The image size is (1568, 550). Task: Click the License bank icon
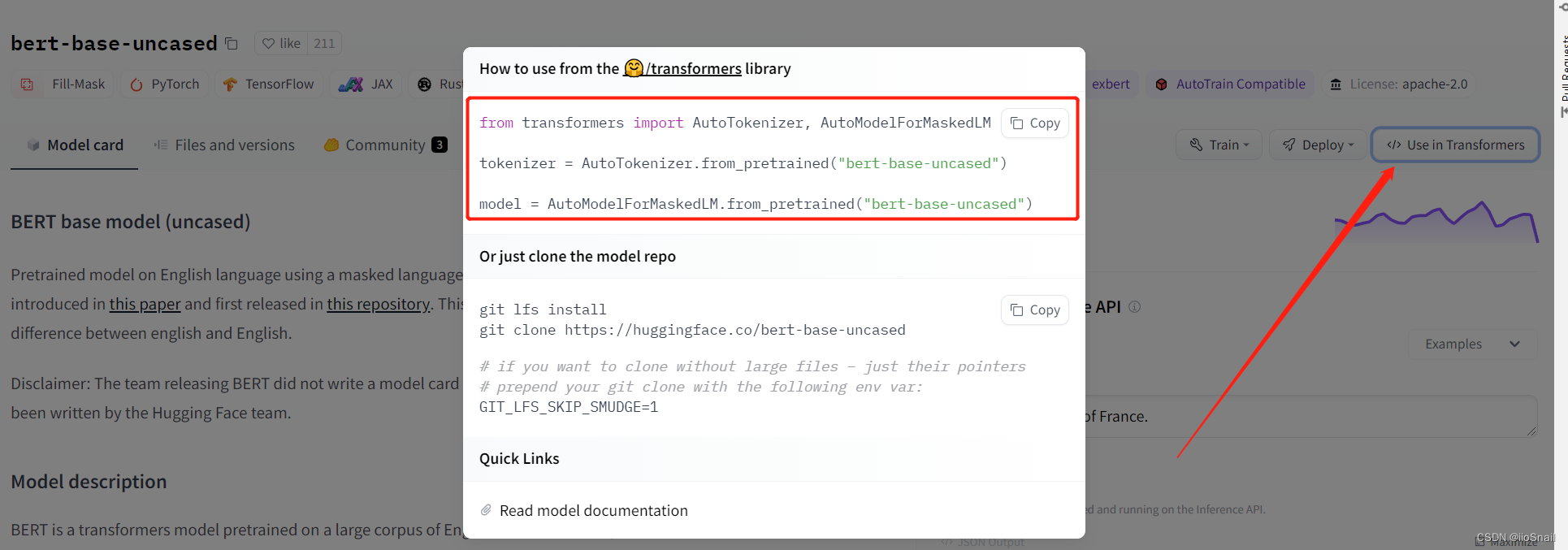coord(1336,84)
